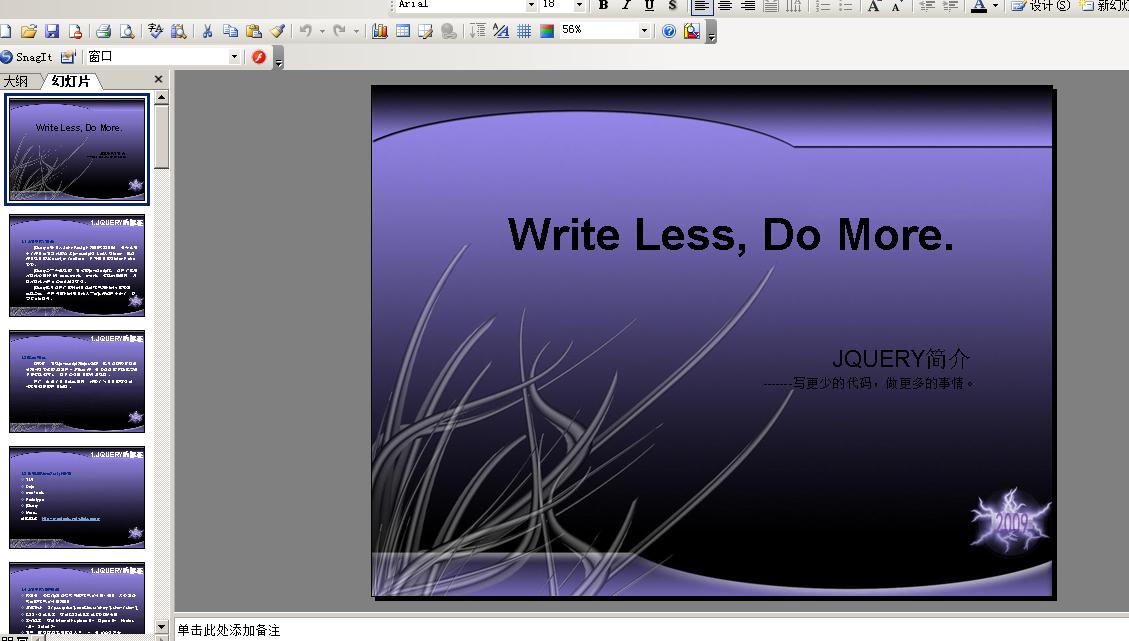Viewport: 1129px width, 641px height.
Task: Open the Arial font name dropdown
Action: point(531,4)
